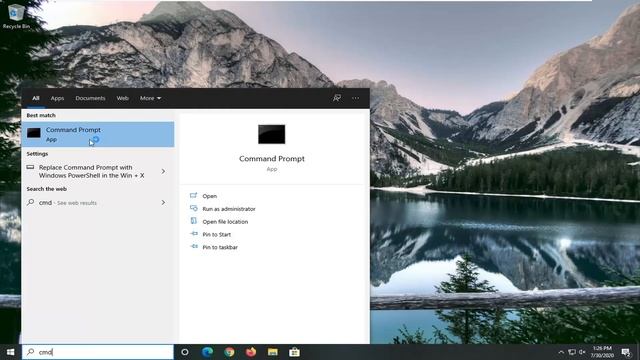Open the network icon in system tray

pyautogui.click(x=572, y=352)
